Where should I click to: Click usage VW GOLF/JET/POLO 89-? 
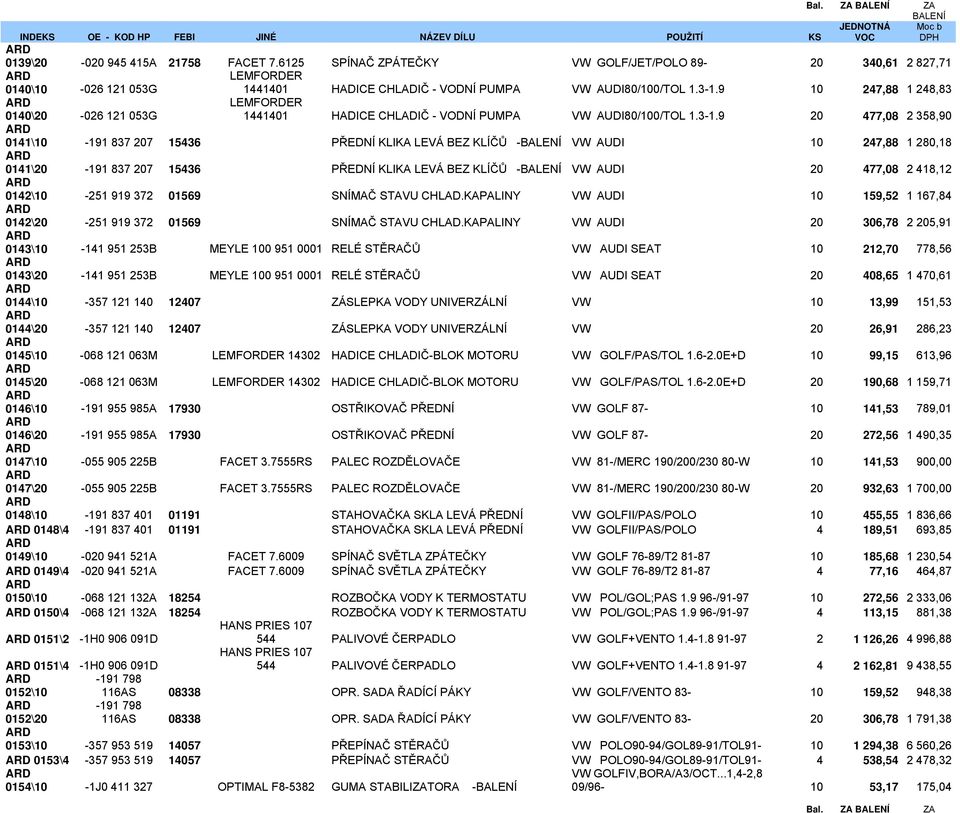coord(639,62)
